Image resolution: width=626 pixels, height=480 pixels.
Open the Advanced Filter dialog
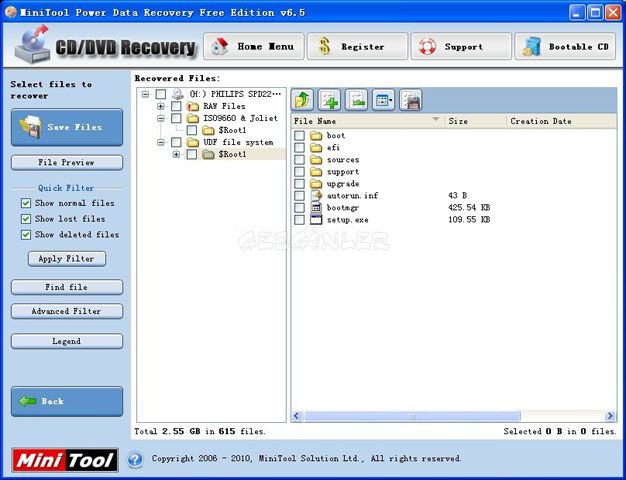point(67,311)
